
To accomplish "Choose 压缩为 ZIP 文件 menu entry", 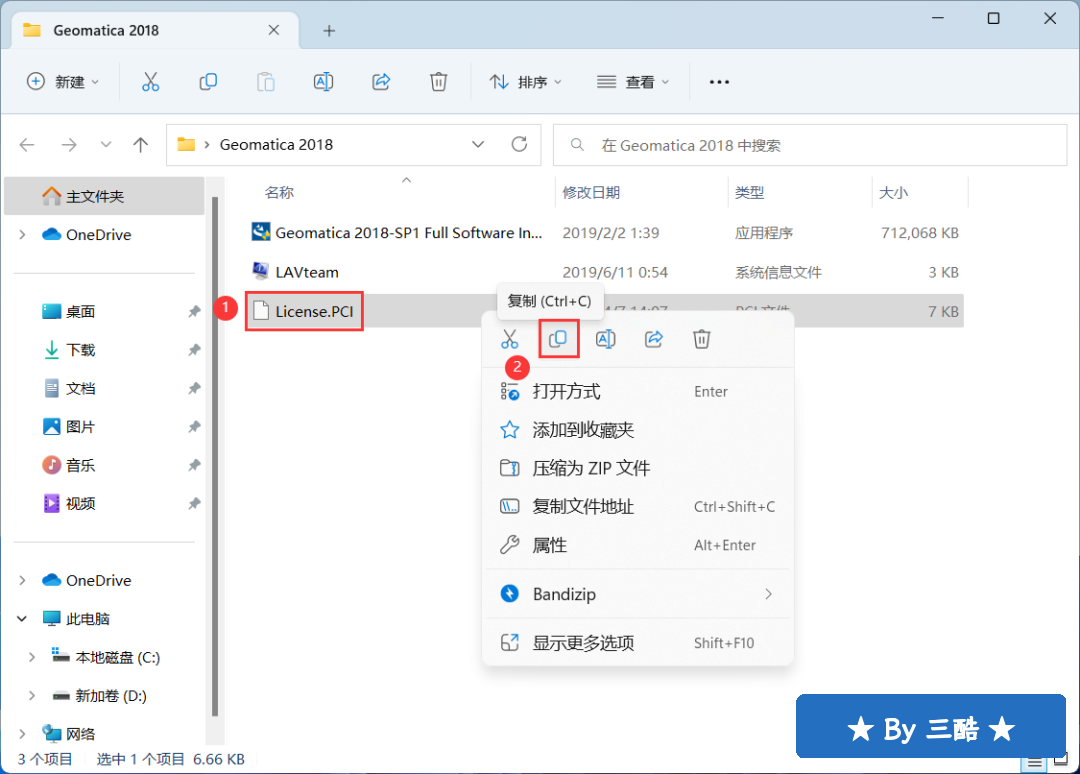I will tap(638, 469).
